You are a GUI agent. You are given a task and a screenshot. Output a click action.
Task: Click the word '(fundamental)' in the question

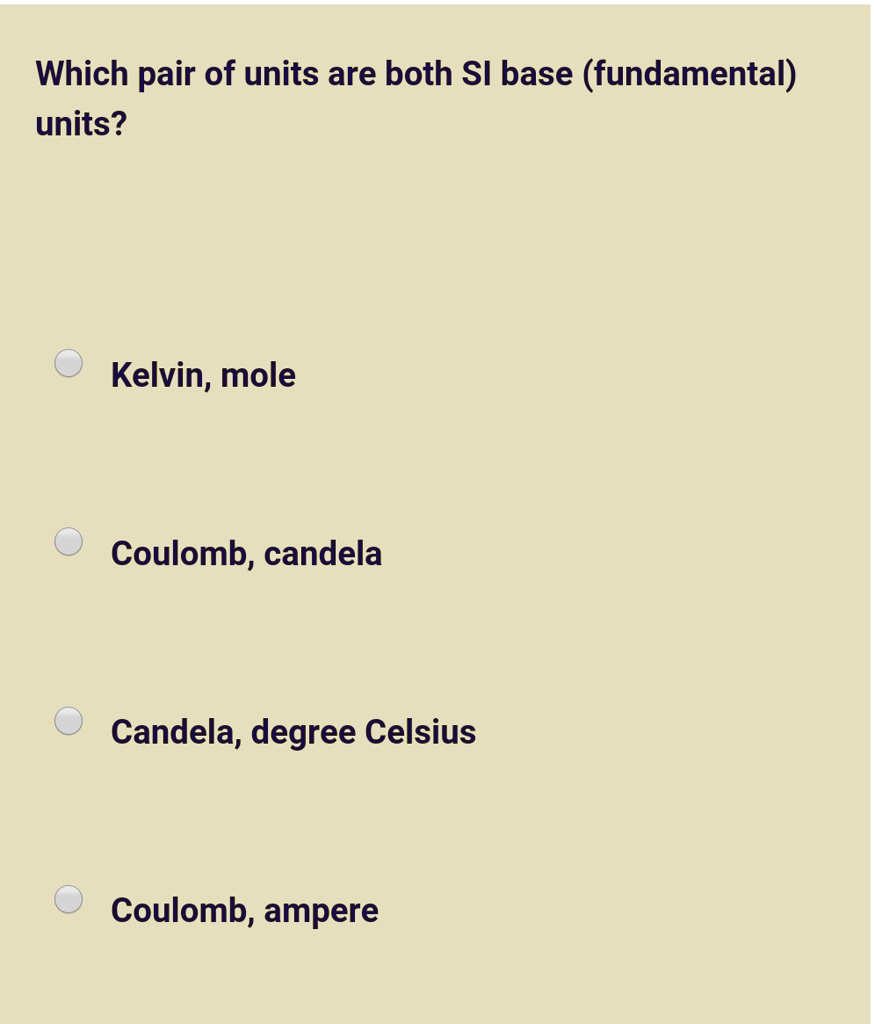689,74
